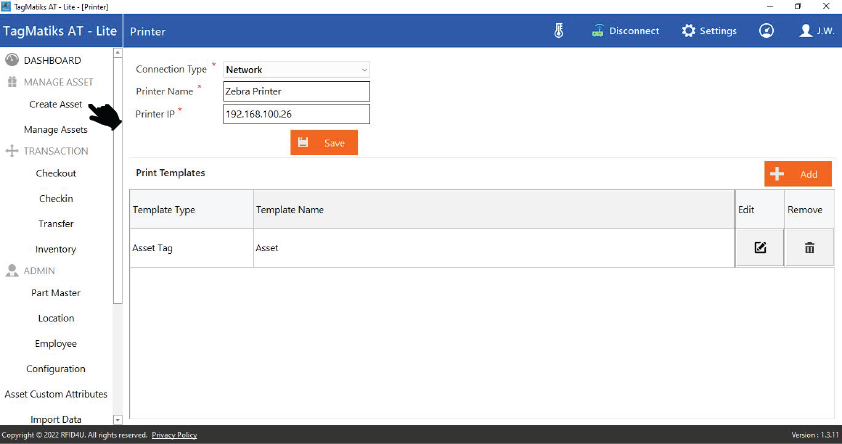The height and width of the screenshot is (444, 842).
Task: Click the thermometer icon in header
Action: tap(559, 31)
